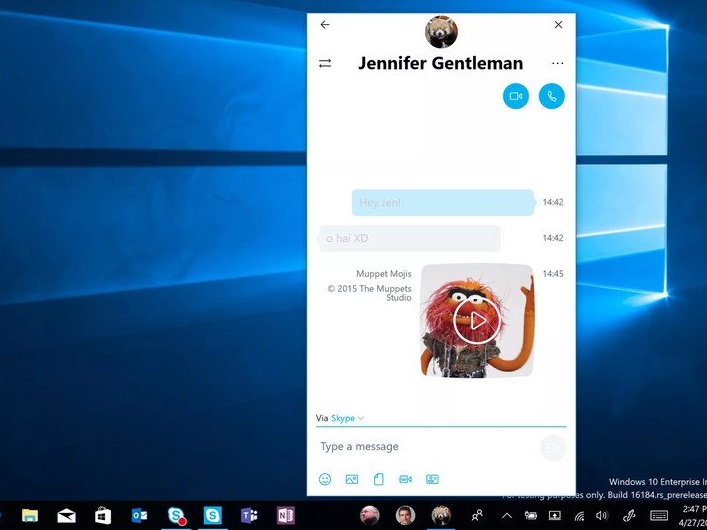The height and width of the screenshot is (530, 707).
Task: Open Microsoft Store from the taskbar
Action: click(x=103, y=516)
